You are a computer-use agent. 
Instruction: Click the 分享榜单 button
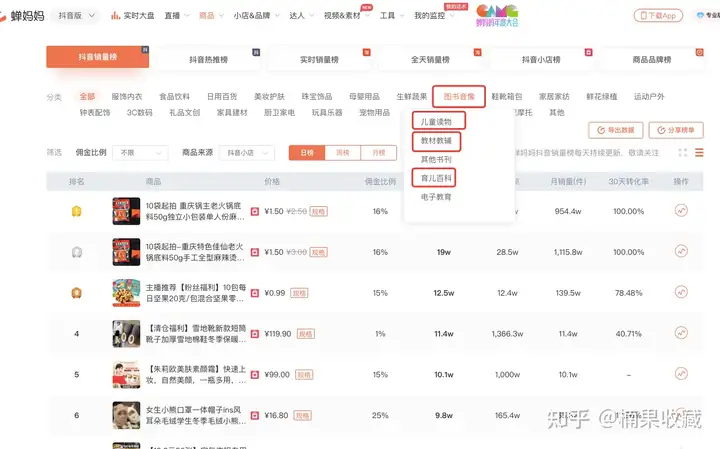click(676, 130)
